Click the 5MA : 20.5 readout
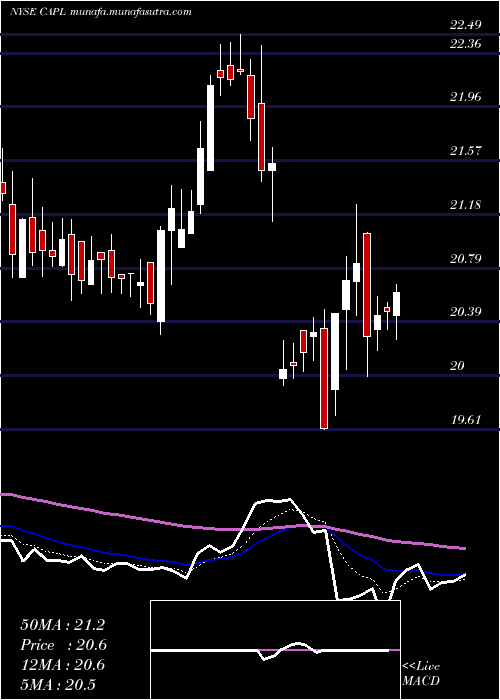The height and width of the screenshot is (700, 500). pyautogui.click(x=58, y=685)
